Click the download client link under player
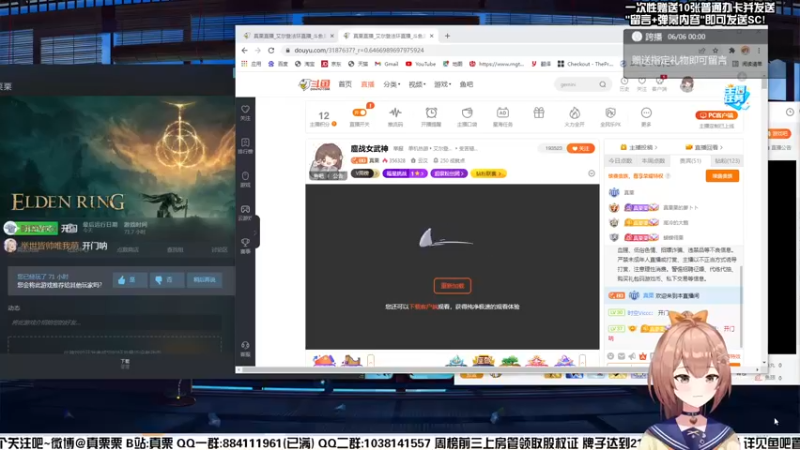This screenshot has width=800, height=450. [x=423, y=307]
